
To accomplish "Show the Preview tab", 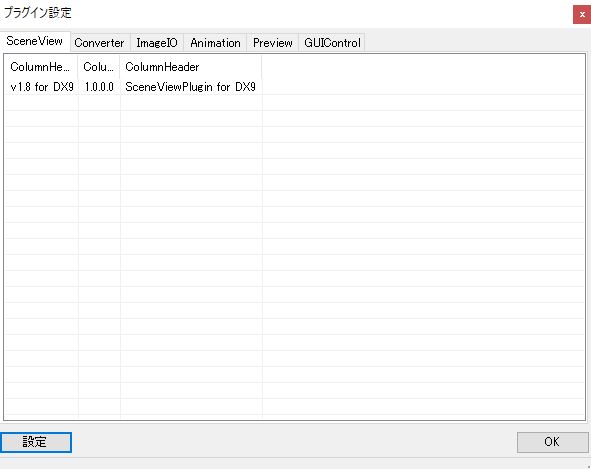I will [273, 43].
